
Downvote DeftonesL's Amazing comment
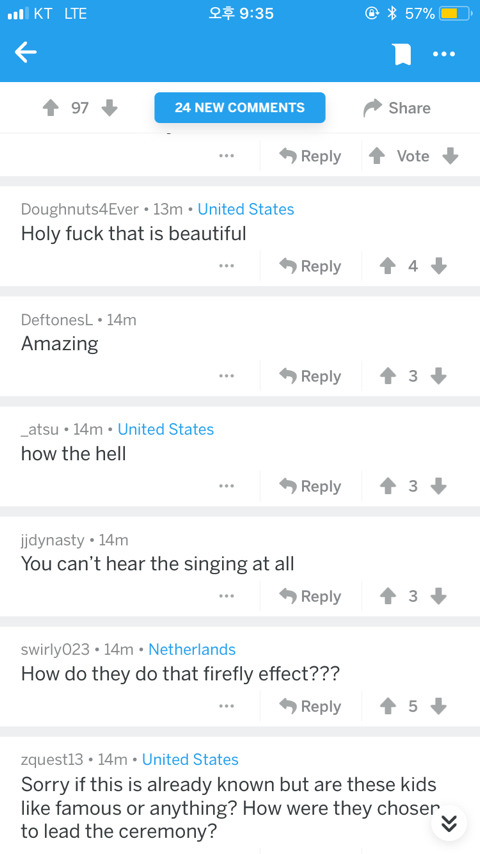(x=439, y=376)
